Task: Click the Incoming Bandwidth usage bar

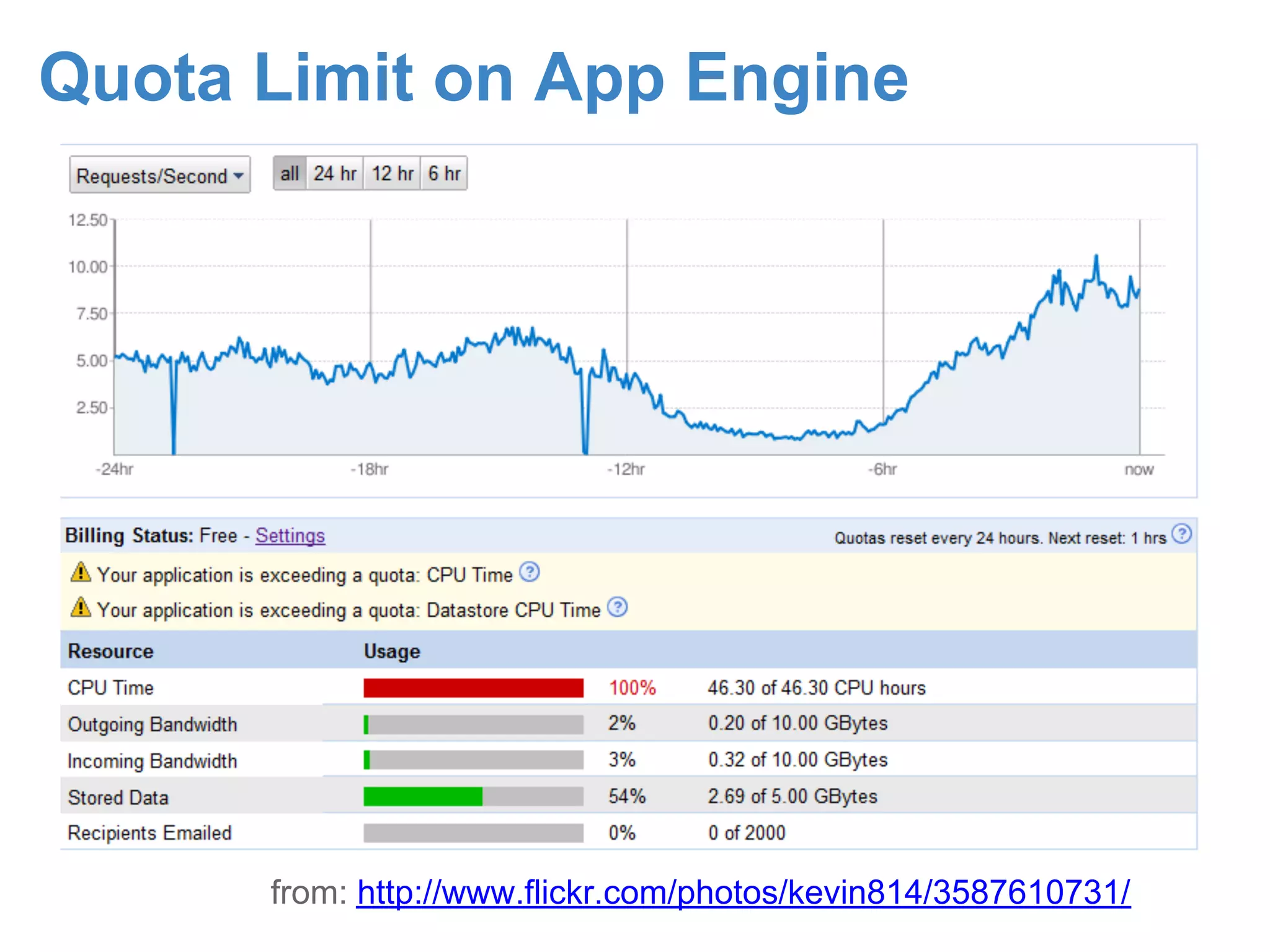Action: coord(473,760)
